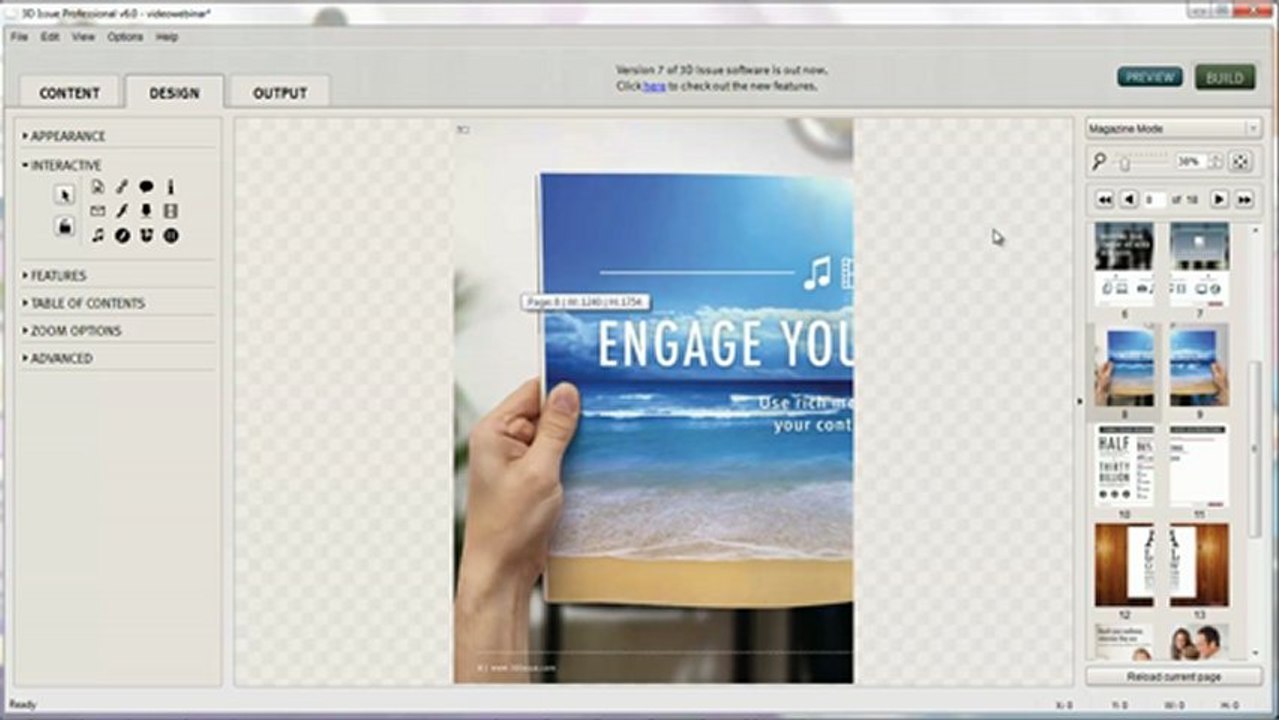Select the round compass tool icon
Viewport: 1279px width, 720px height.
coord(122,236)
